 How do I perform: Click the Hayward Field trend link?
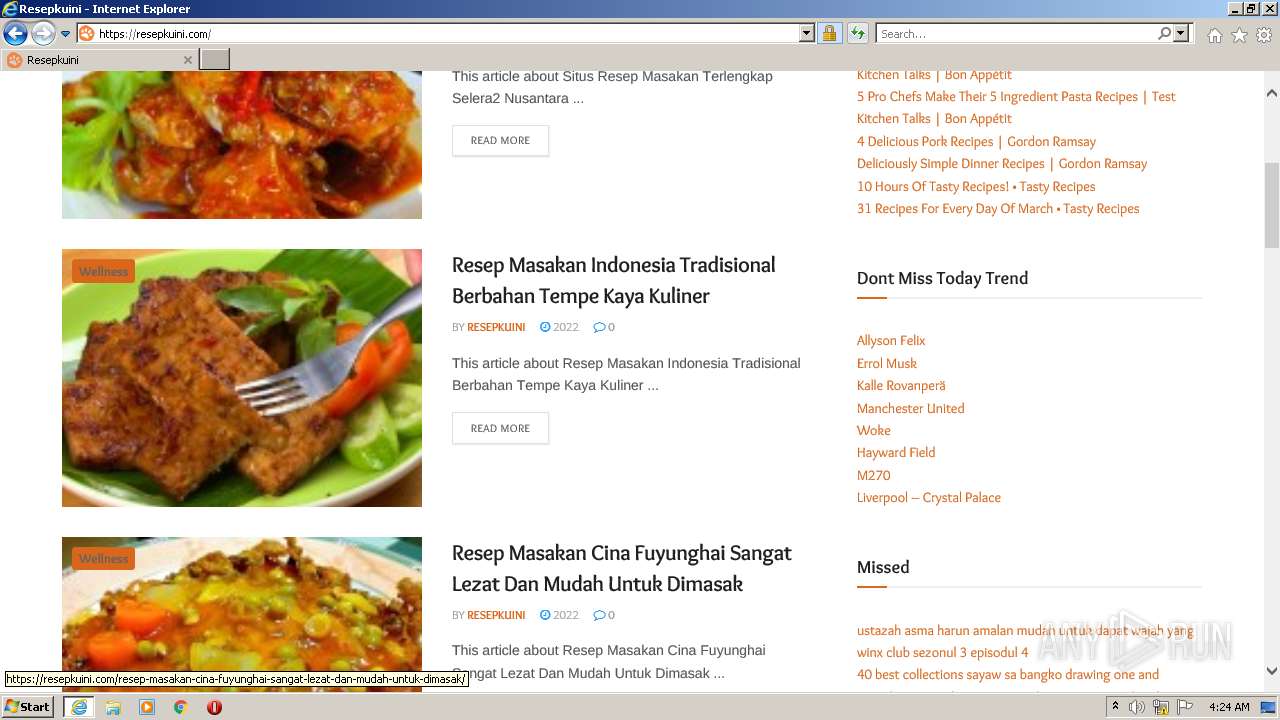(896, 453)
